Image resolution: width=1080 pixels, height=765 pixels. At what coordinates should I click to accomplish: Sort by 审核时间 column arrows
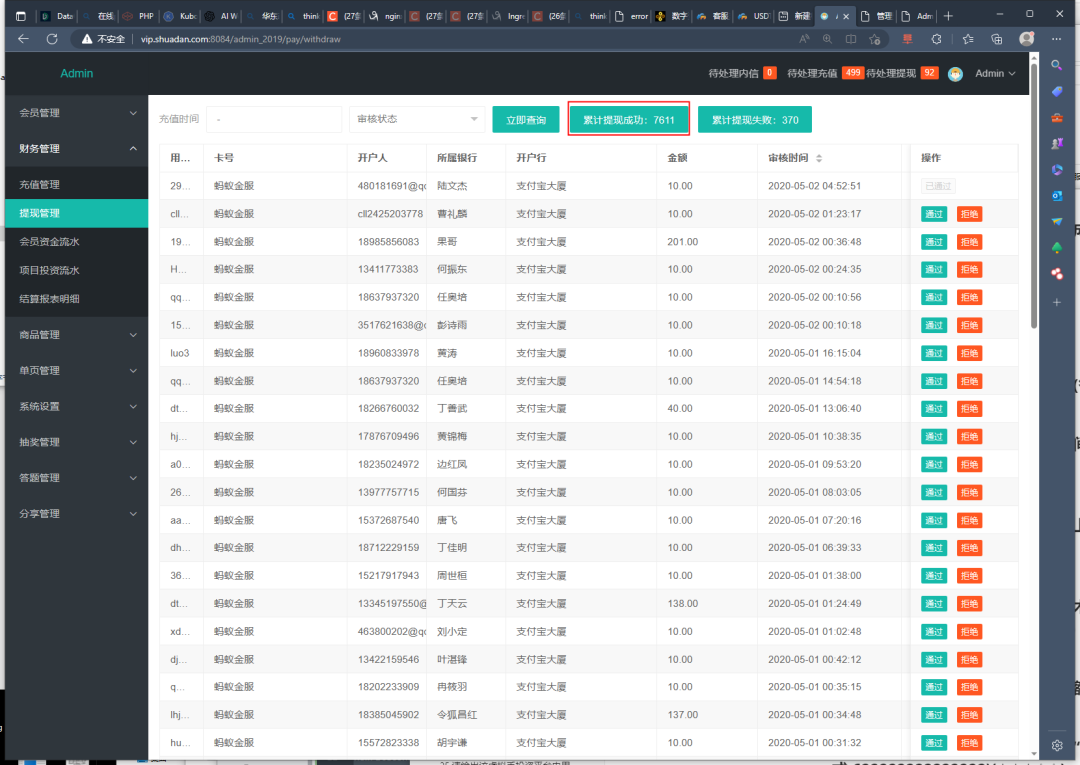[819, 158]
